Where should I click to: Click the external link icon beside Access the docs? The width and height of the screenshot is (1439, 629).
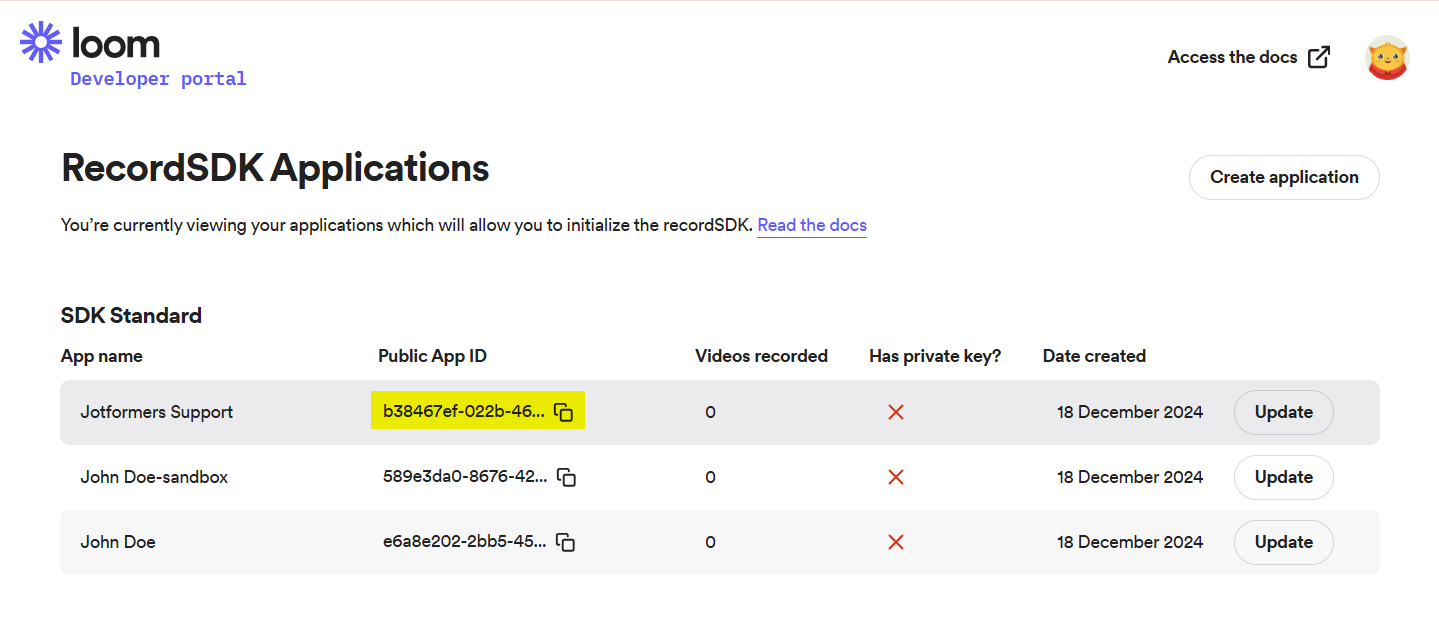(x=1319, y=57)
